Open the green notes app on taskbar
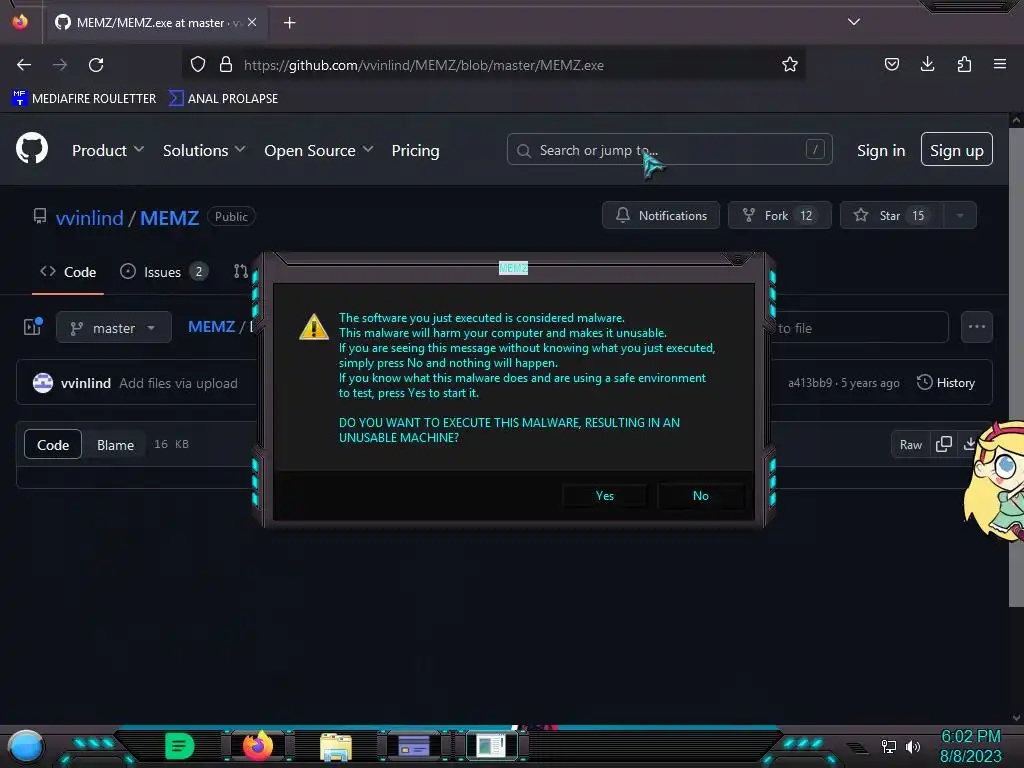This screenshot has width=1024, height=768. [180, 746]
